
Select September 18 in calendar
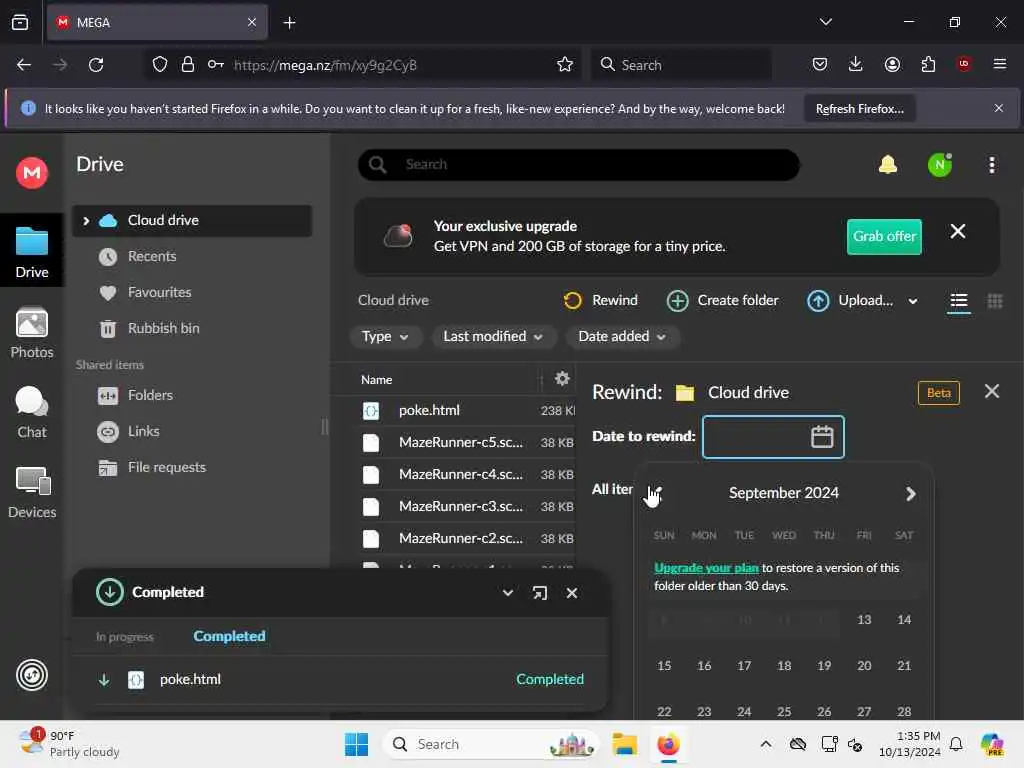(x=784, y=665)
